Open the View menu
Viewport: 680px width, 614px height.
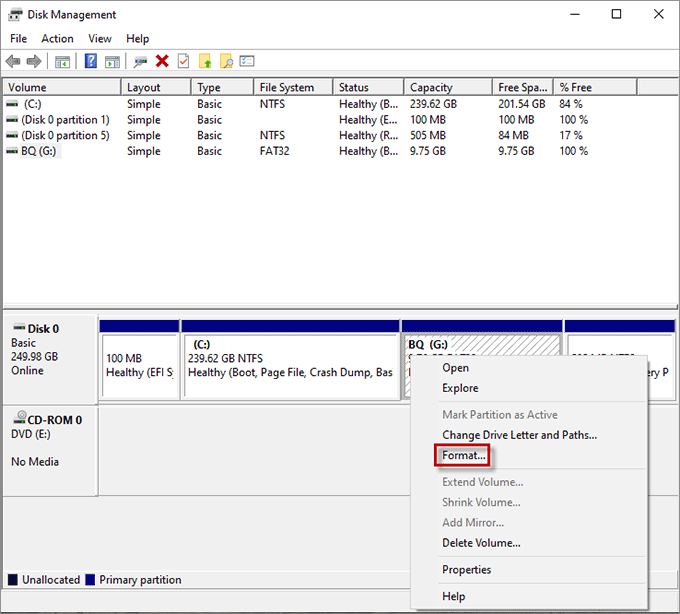(x=100, y=39)
